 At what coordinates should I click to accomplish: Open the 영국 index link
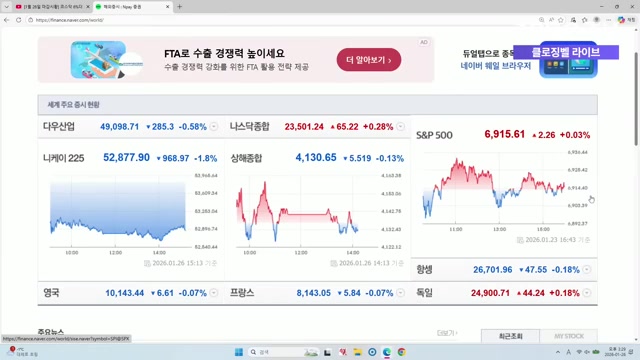coord(51,293)
